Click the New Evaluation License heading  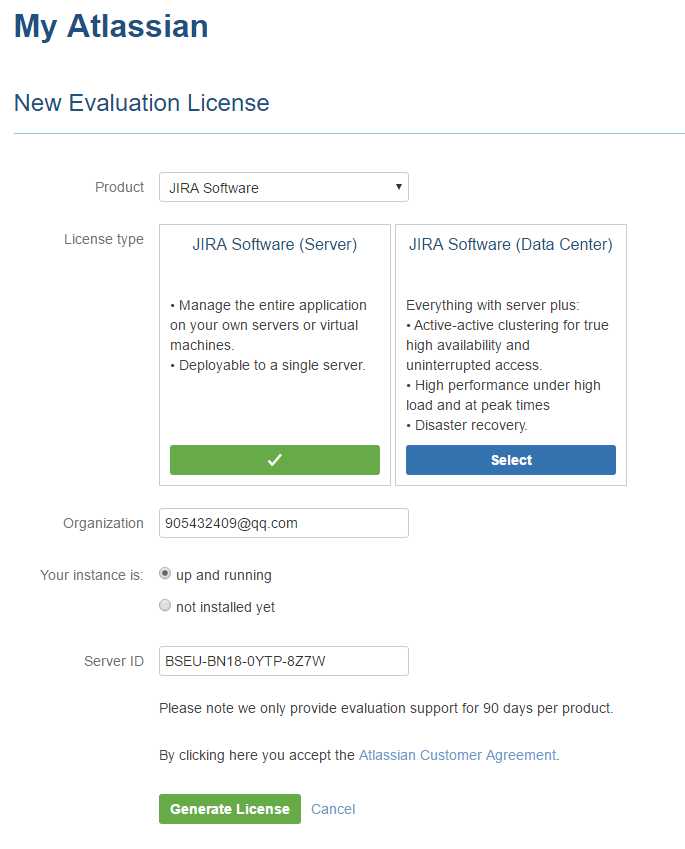pyautogui.click(x=141, y=102)
